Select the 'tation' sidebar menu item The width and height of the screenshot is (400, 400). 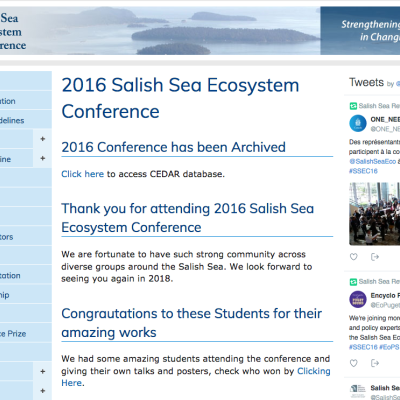(26, 276)
